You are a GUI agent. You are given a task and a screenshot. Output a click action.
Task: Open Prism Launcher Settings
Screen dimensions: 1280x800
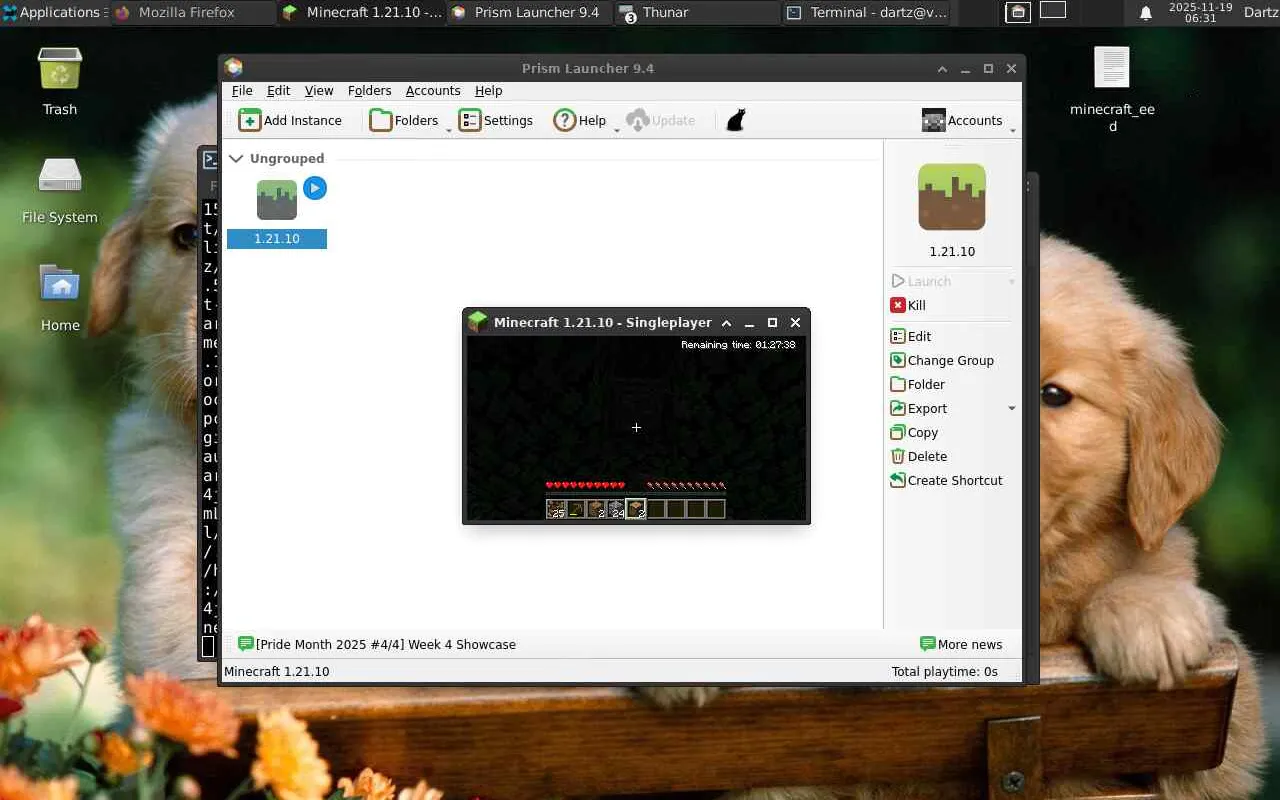(496, 120)
